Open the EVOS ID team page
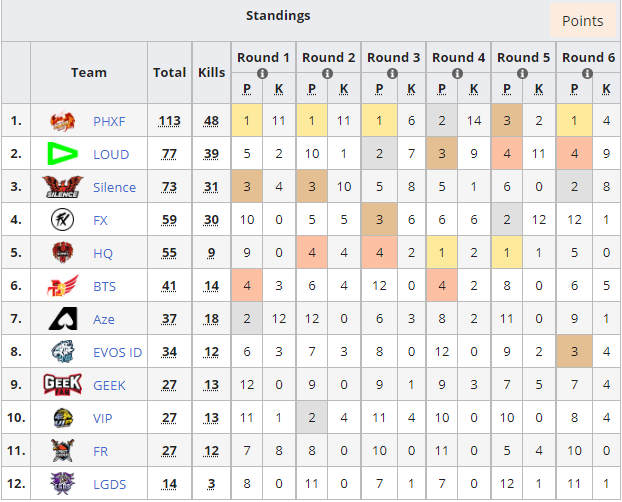Screen dimensions: 622x502 (117, 352)
